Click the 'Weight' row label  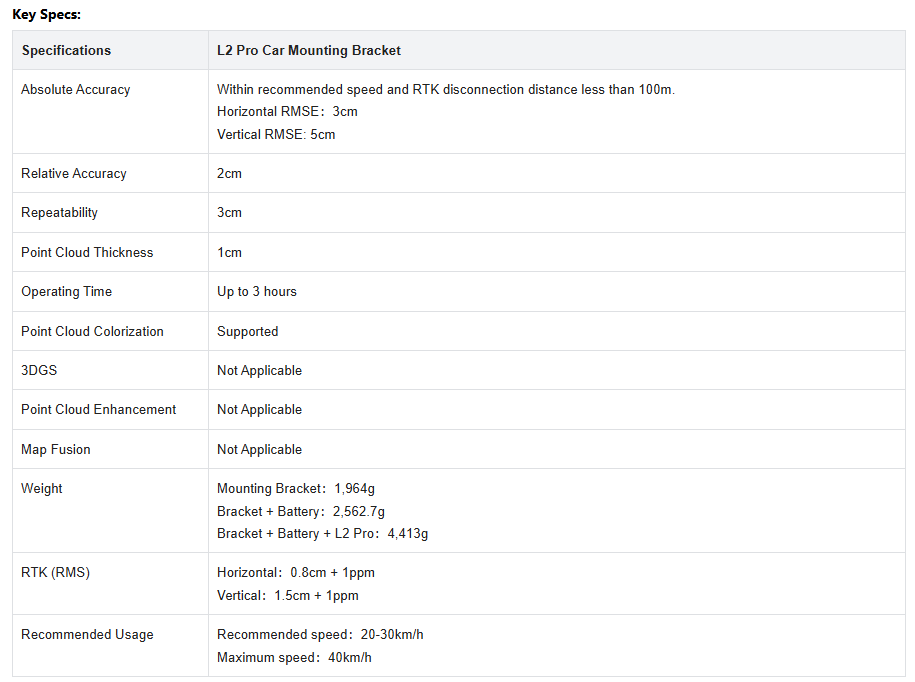[x=41, y=489]
